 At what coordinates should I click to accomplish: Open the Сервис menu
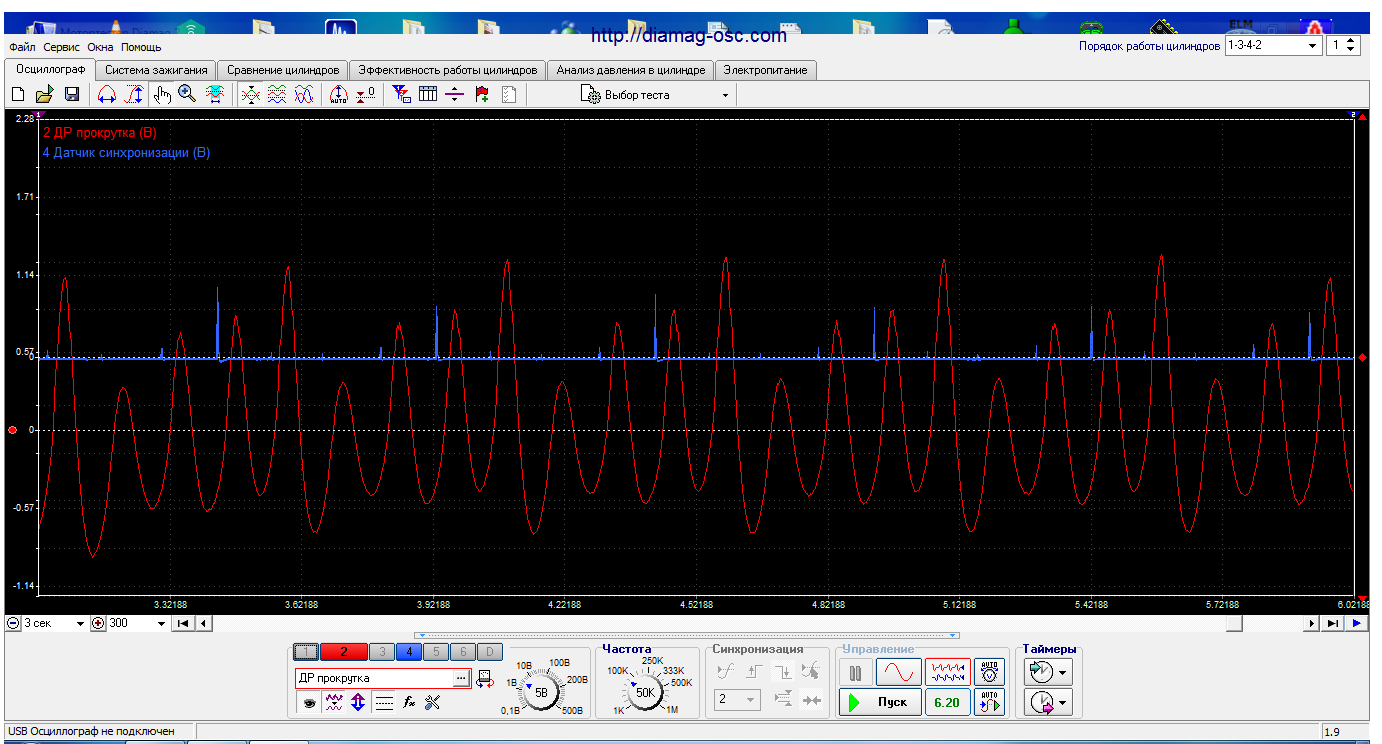tap(61, 47)
